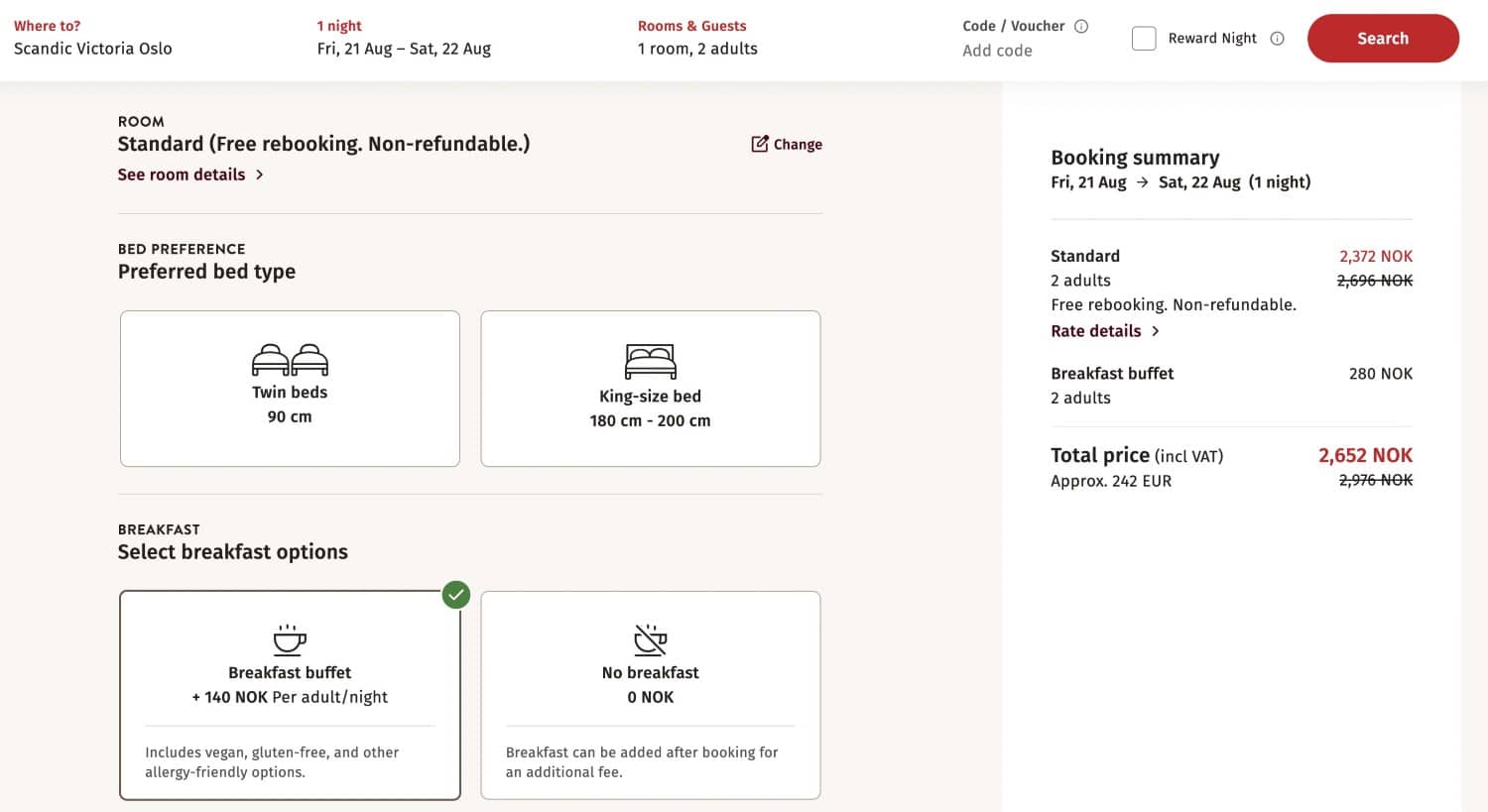This screenshot has height=812, width=1488.
Task: Click the Code / Voucher info icon
Action: [1081, 26]
